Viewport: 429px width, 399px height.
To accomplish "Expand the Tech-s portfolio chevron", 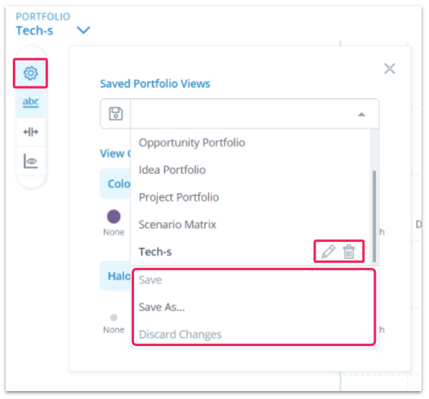I will coord(83,30).
